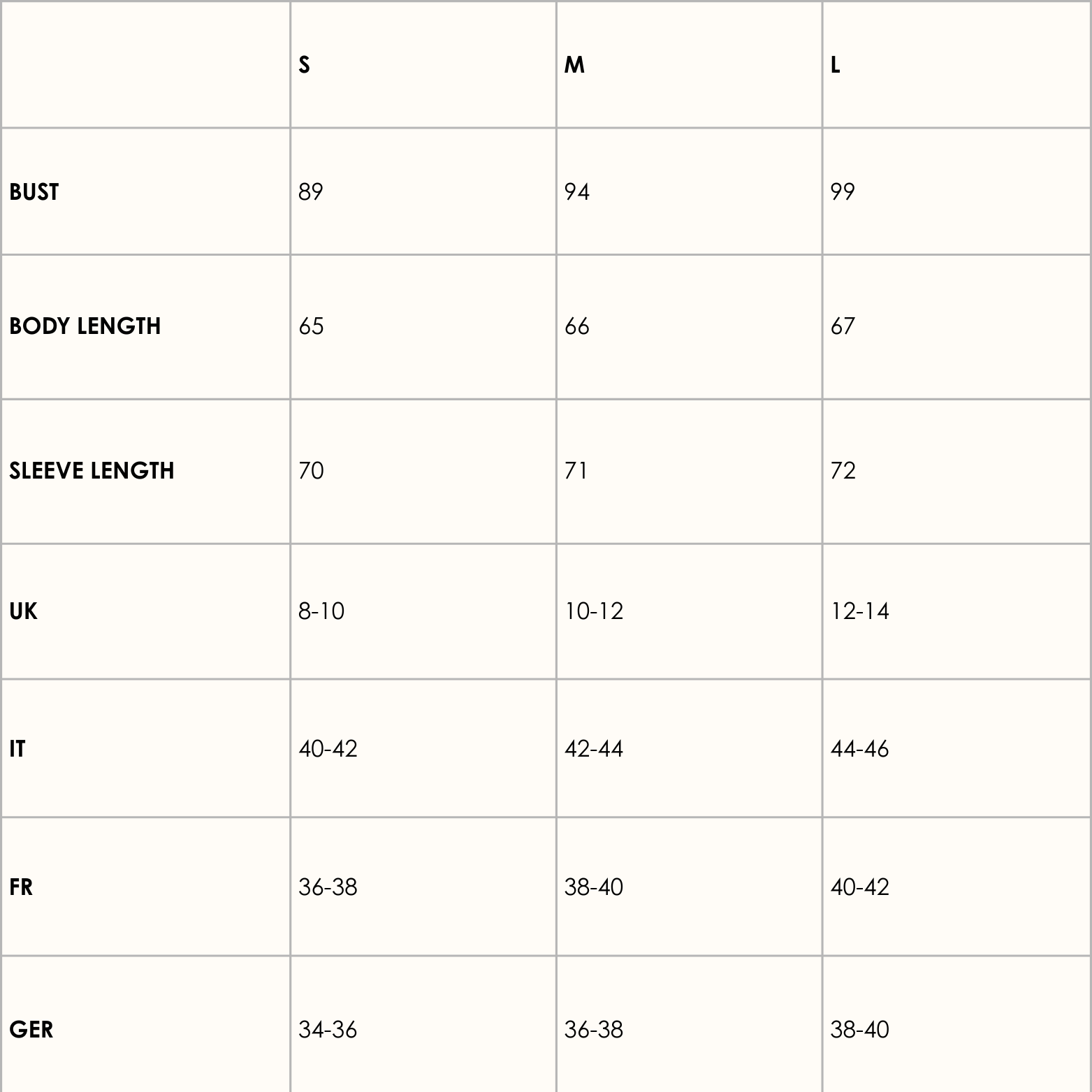Click the IT size 42-44 cell

click(594, 749)
